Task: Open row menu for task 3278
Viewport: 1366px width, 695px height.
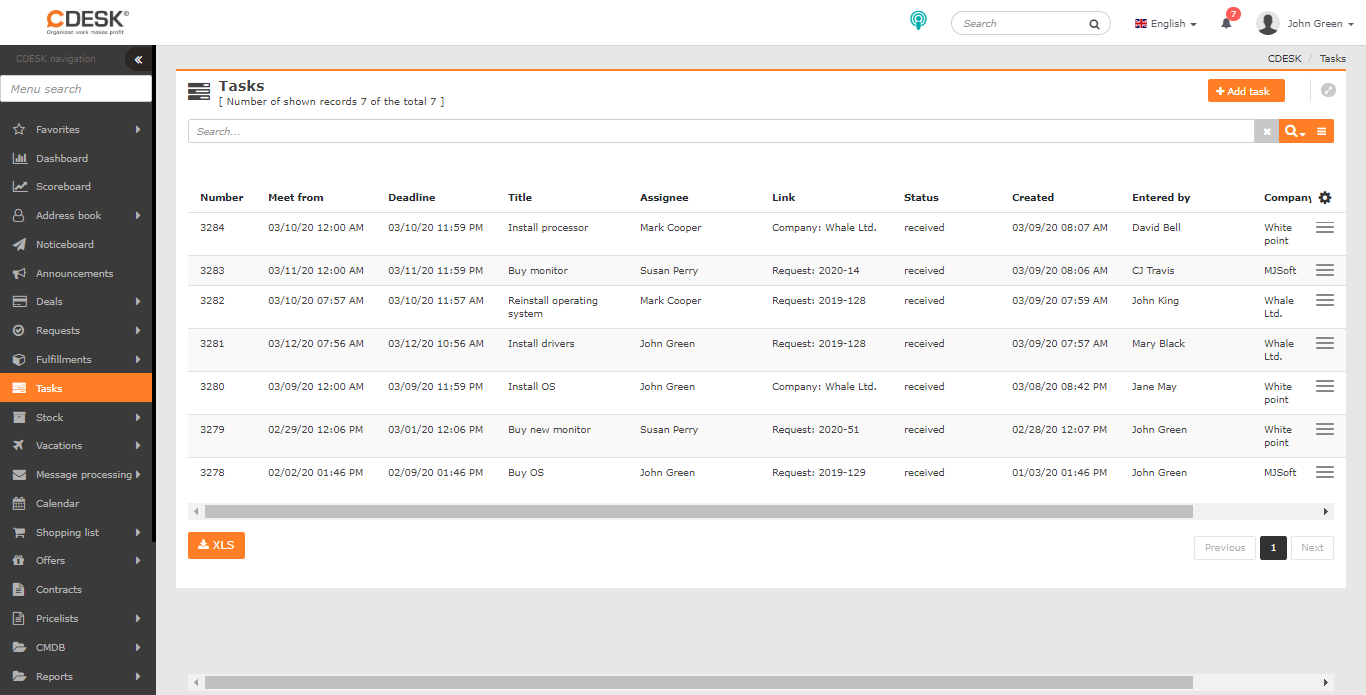Action: [x=1325, y=472]
